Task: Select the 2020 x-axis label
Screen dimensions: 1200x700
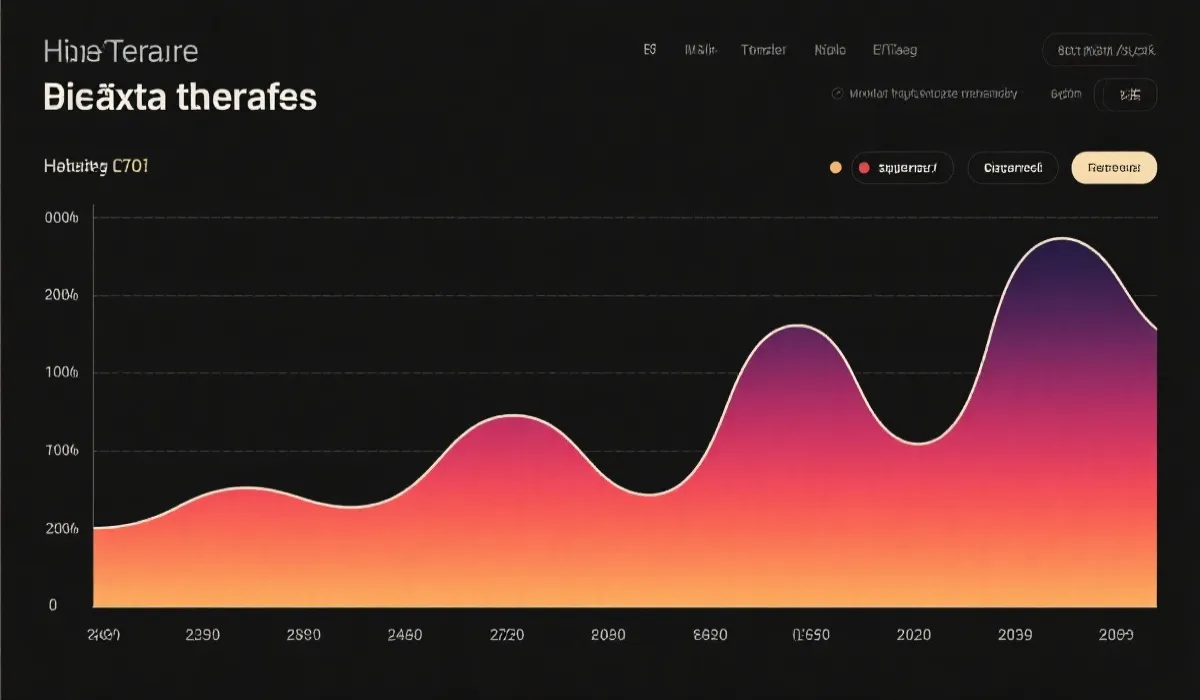Action: [913, 635]
